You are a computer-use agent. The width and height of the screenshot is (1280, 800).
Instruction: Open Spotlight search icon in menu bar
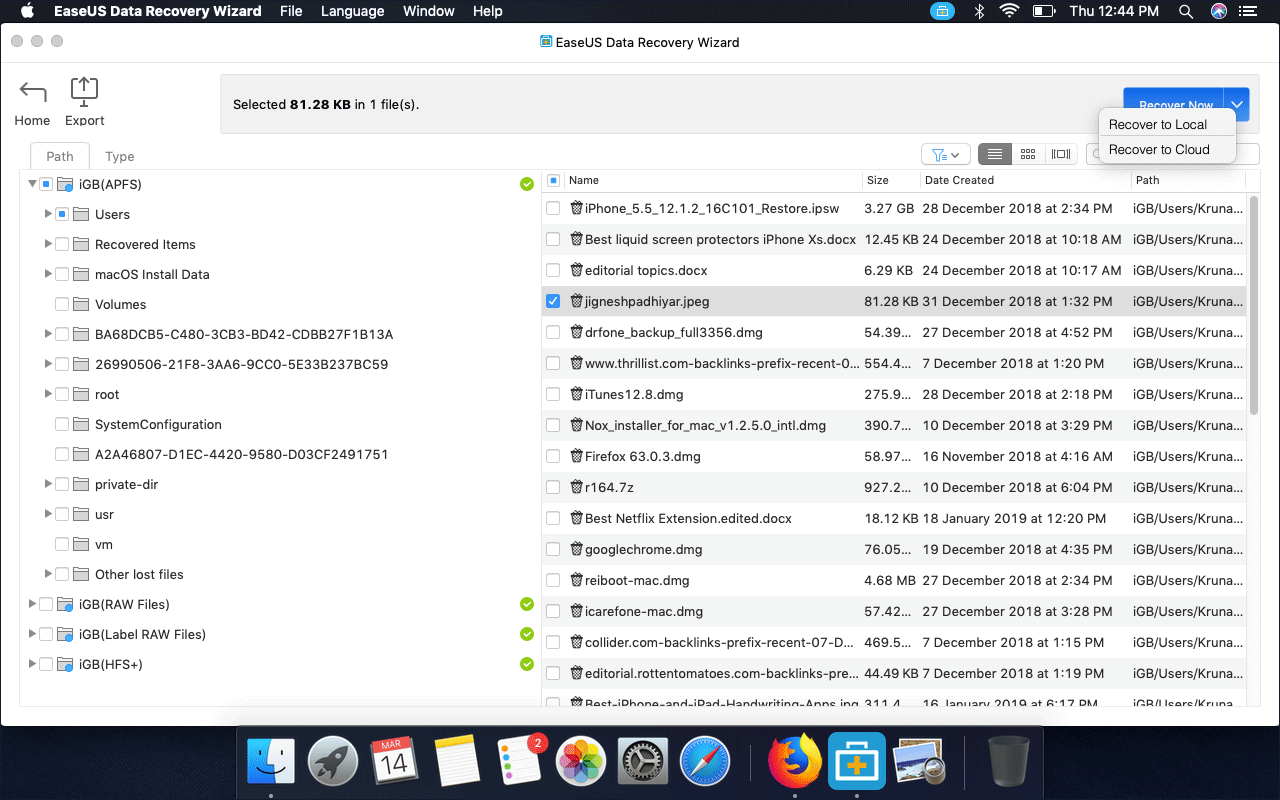coord(1185,11)
